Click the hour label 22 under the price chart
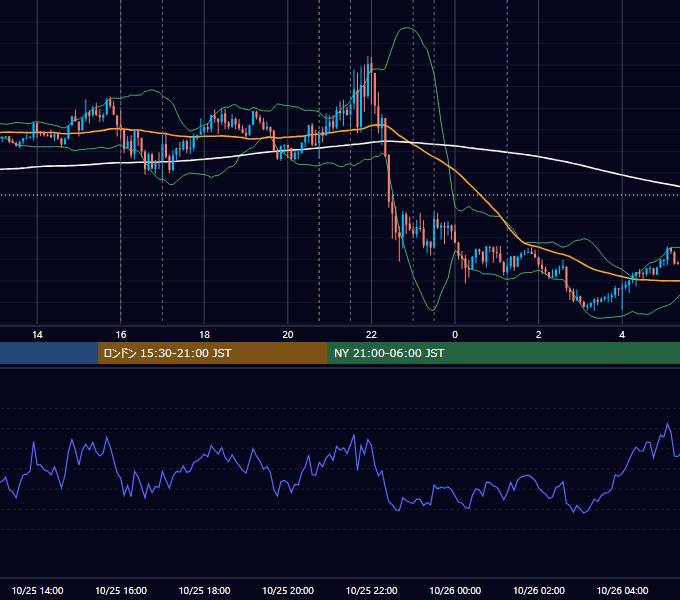Image resolution: width=680 pixels, height=600 pixels. tap(371, 335)
